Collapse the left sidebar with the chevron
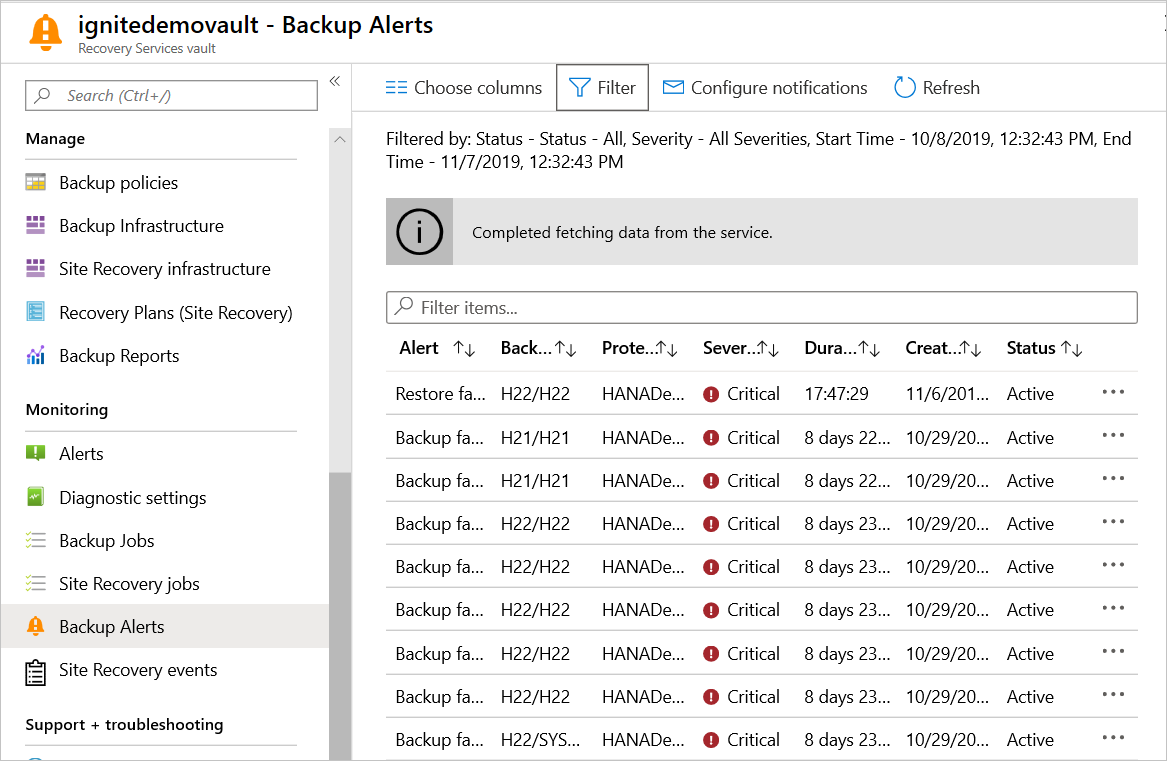This screenshot has height=761, width=1167. click(x=334, y=81)
